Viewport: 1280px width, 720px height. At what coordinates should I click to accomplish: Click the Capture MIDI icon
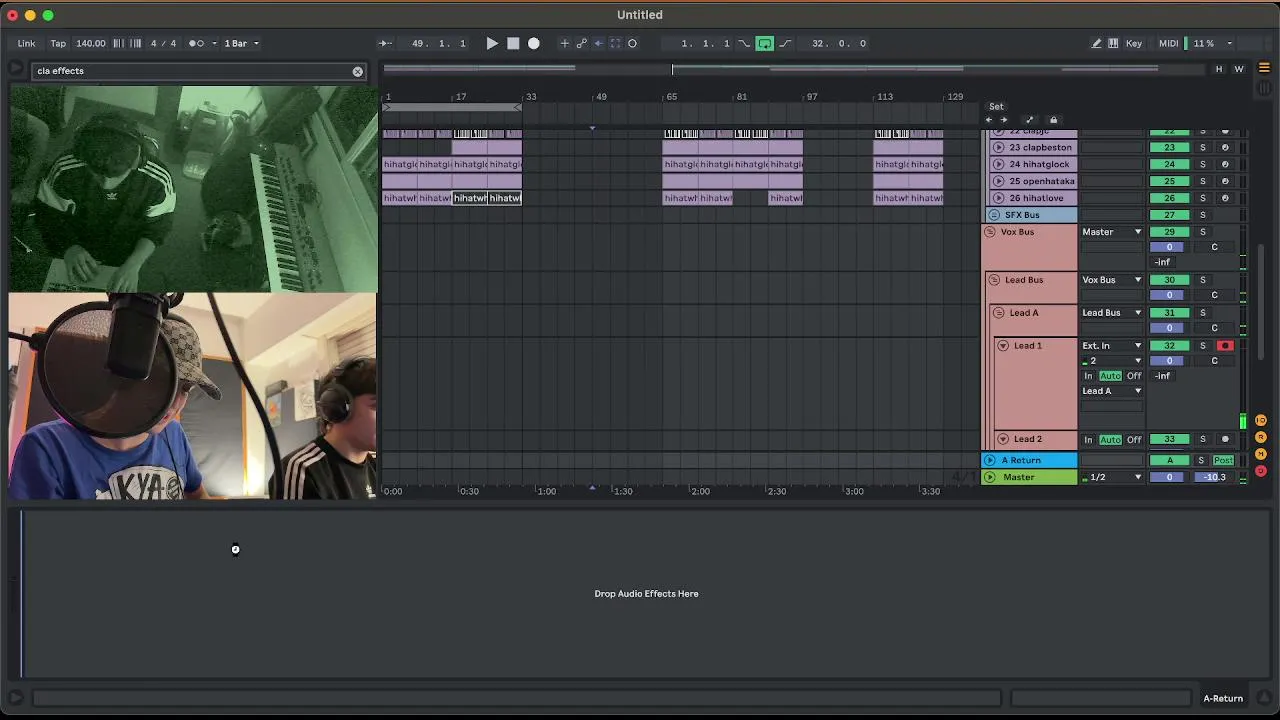point(615,43)
